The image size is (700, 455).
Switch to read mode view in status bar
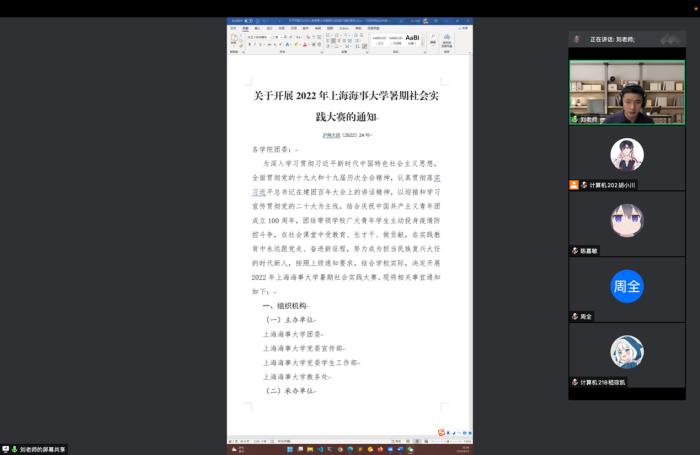point(408,441)
